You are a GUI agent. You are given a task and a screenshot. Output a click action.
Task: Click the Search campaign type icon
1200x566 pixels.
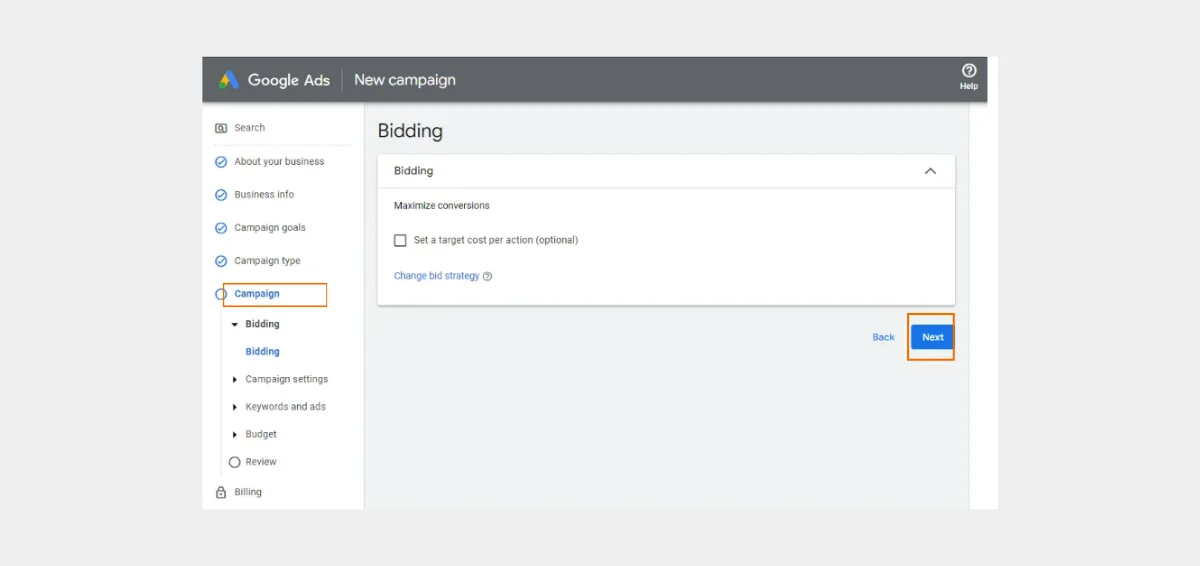point(221,128)
